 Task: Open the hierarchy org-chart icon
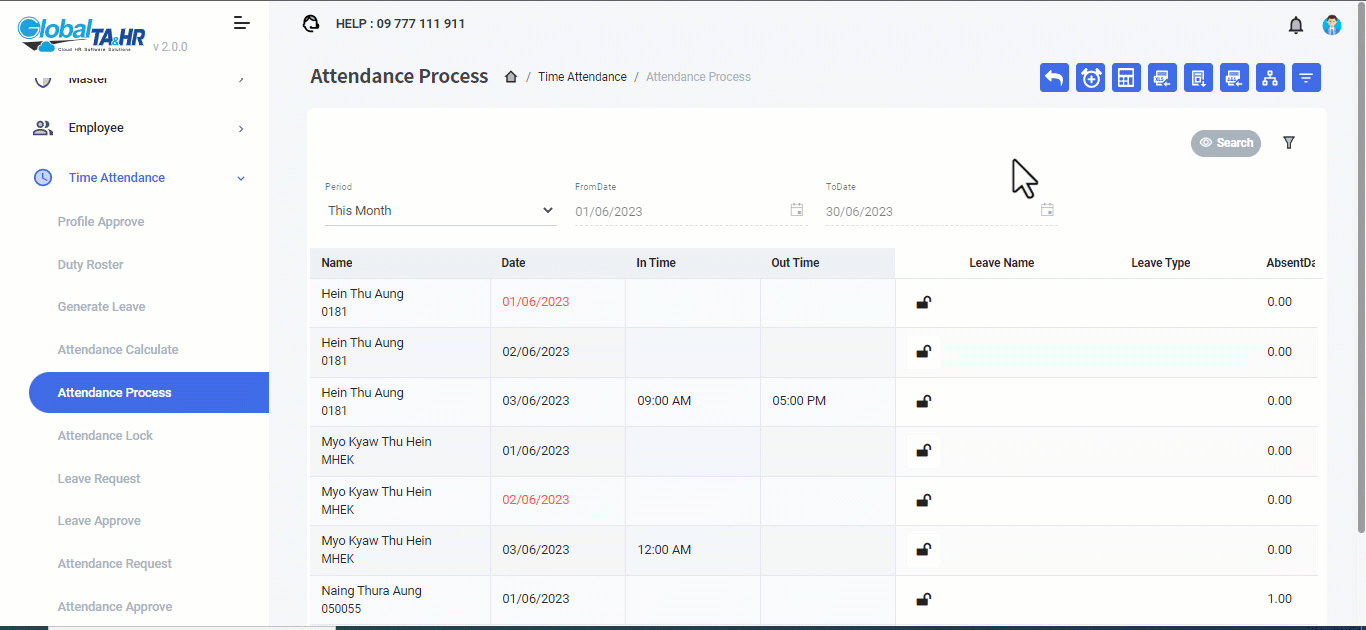click(x=1270, y=78)
